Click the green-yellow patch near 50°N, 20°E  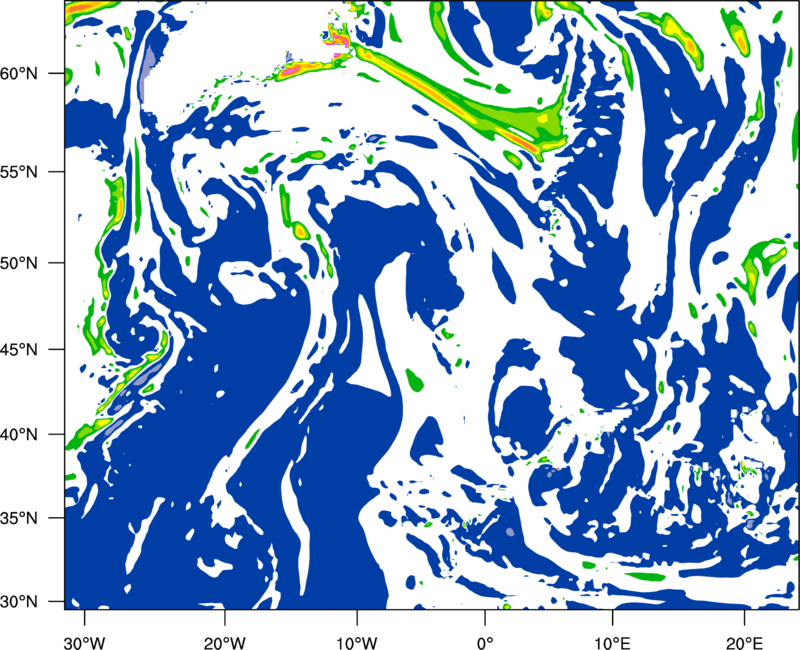(762, 264)
